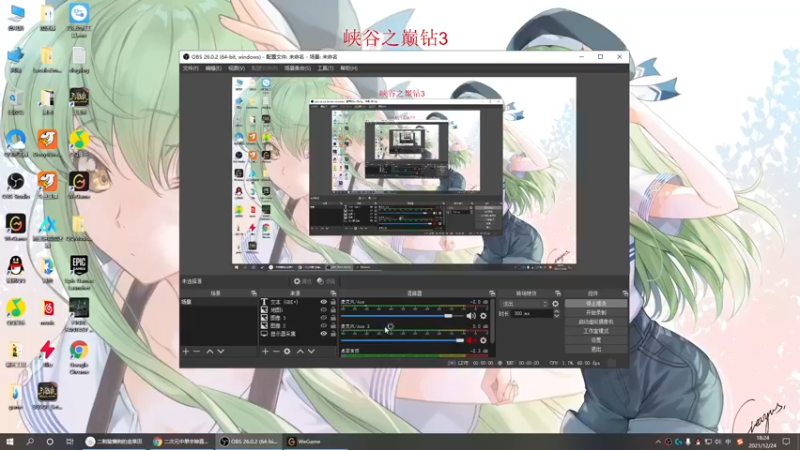Move the scene down in the Scenes panel
The height and width of the screenshot is (450, 800).
[x=221, y=352]
